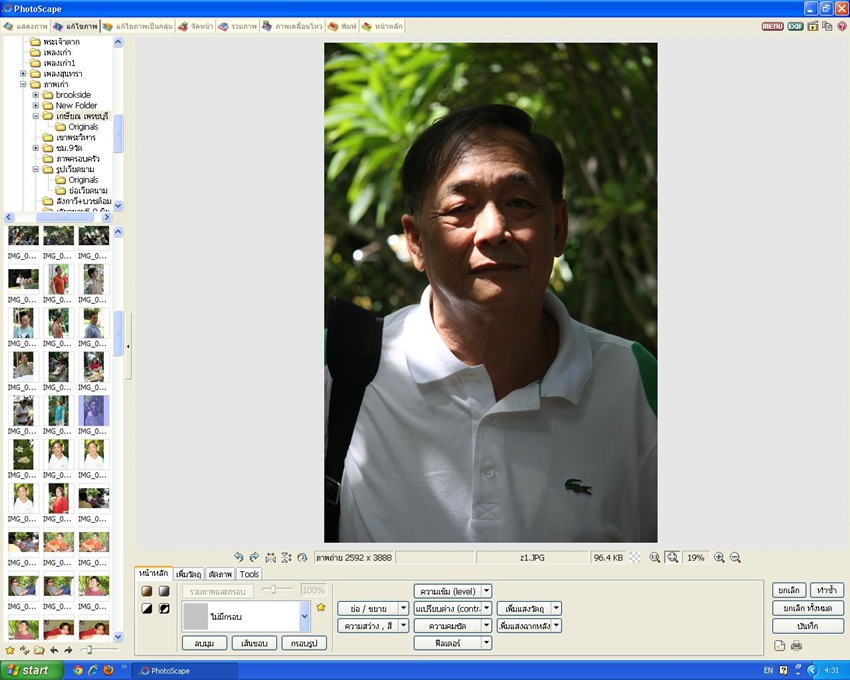Image resolution: width=850 pixels, height=680 pixels.
Task: Apply the grayscale quick button
Action: click(164, 591)
